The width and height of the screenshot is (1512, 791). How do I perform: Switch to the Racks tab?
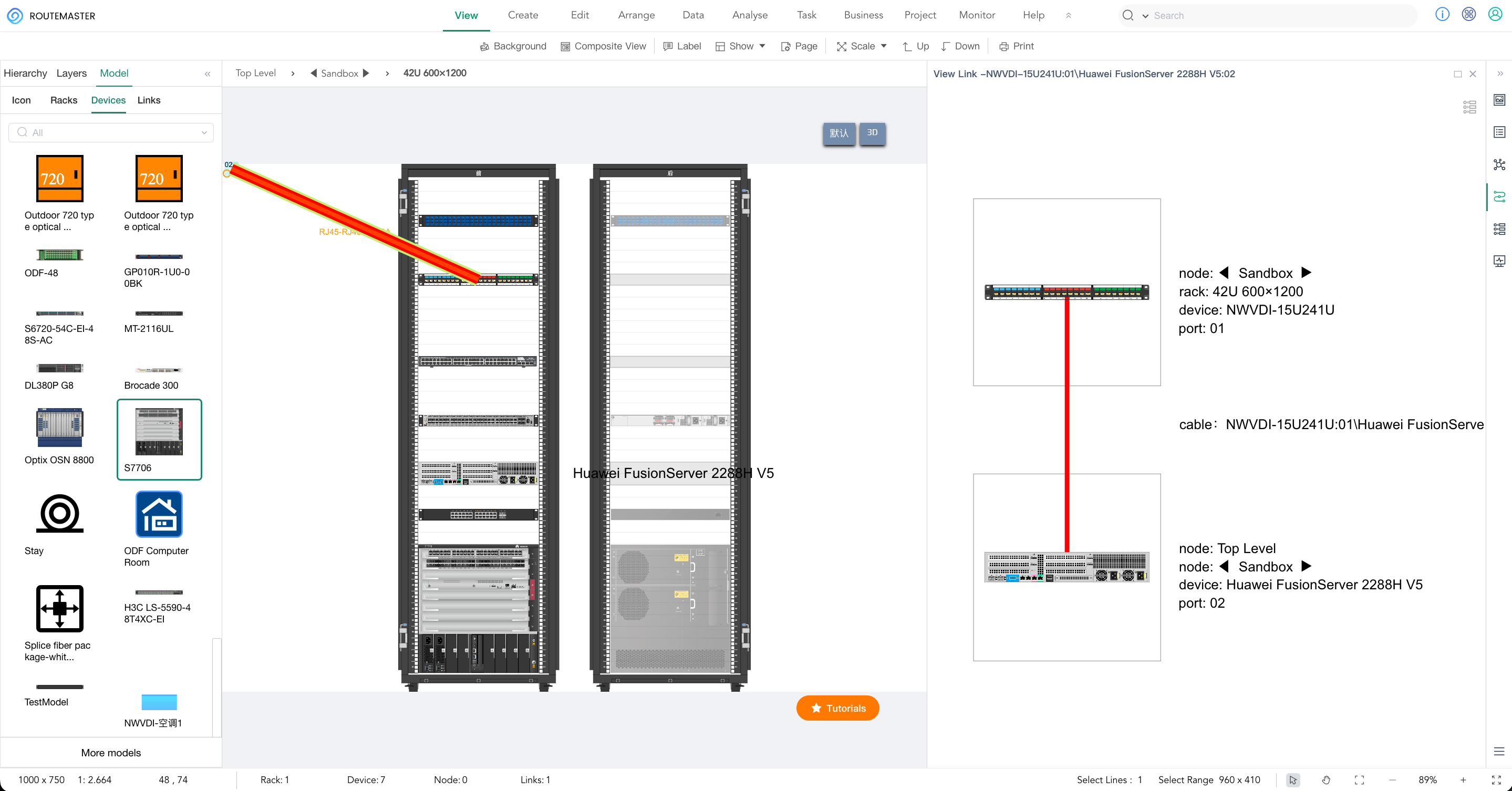point(64,100)
